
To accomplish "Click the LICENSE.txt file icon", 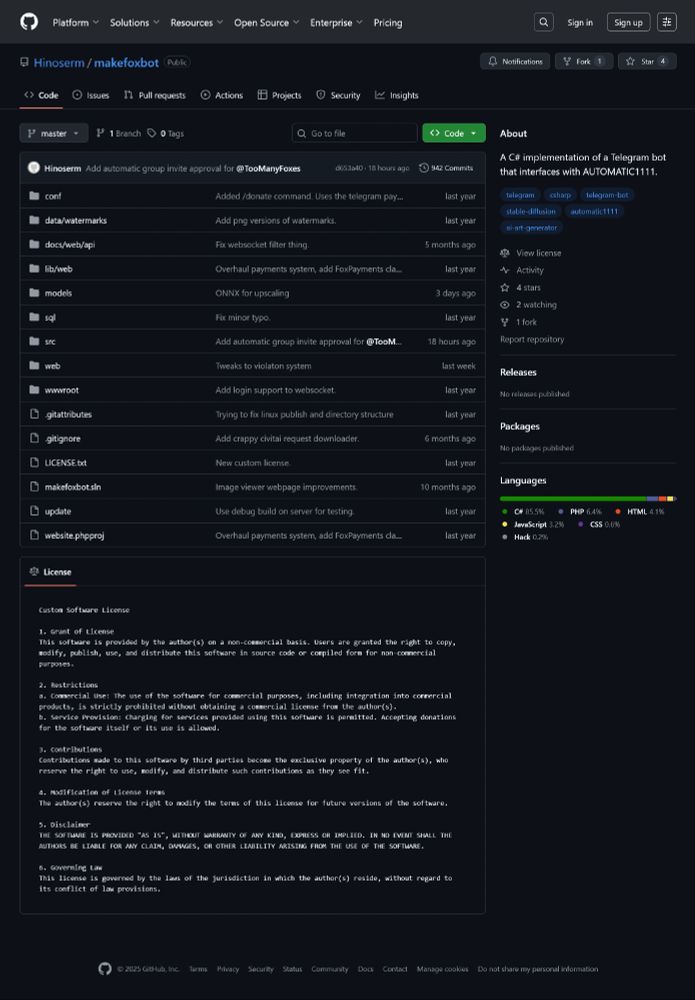I will click(34, 462).
